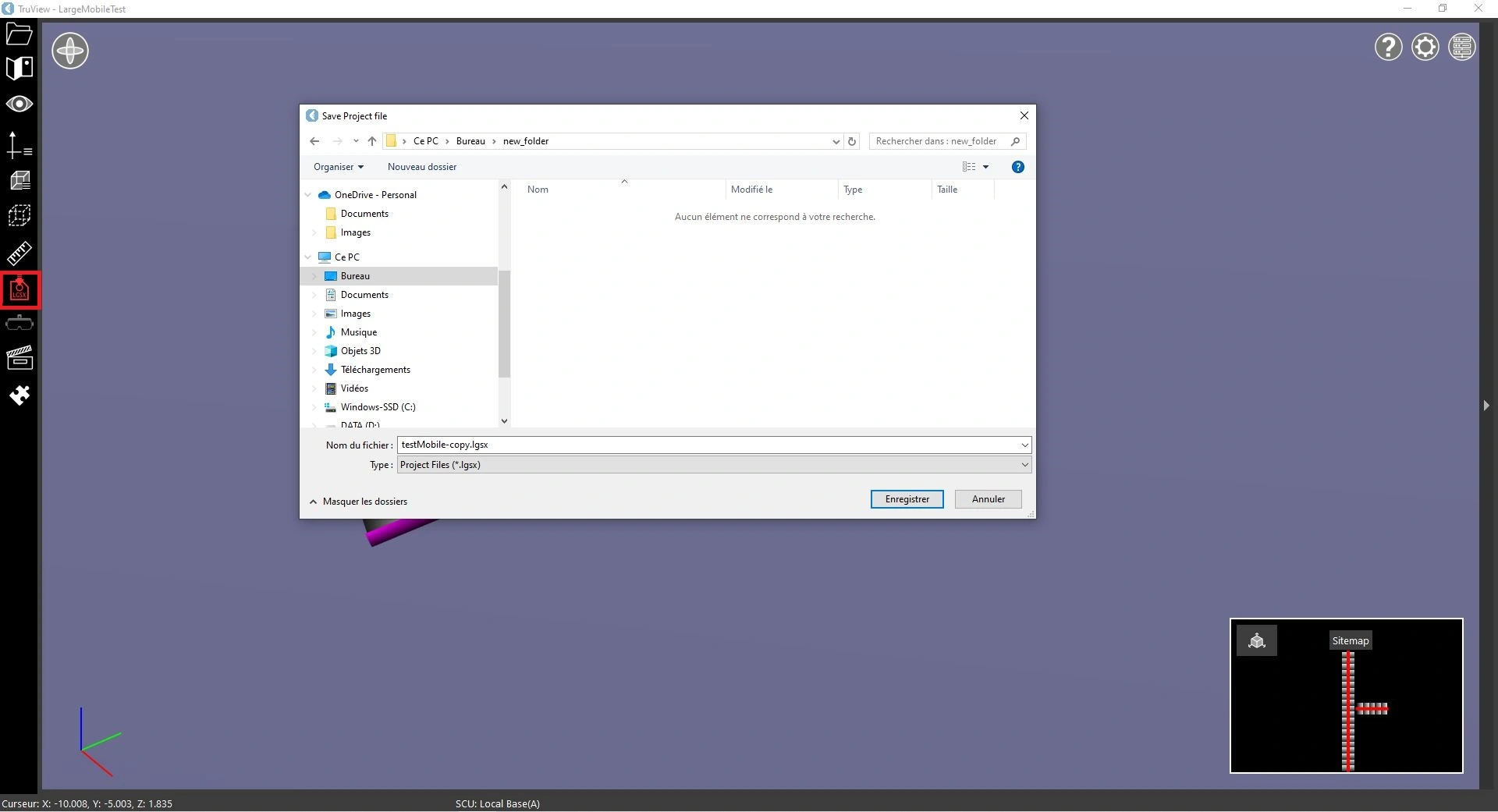1498x812 pixels.
Task: Collapse folders with Masquer les dossiers
Action: coord(359,502)
